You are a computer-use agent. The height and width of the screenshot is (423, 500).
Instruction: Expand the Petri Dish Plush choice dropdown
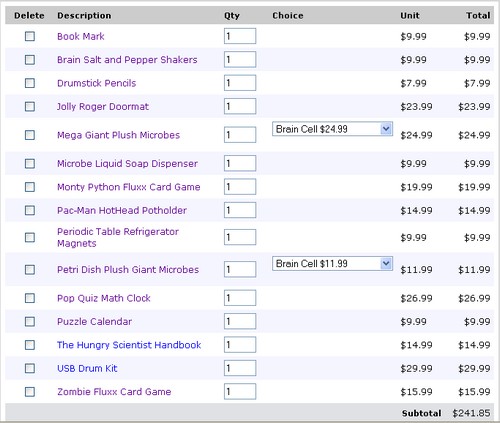[332, 263]
